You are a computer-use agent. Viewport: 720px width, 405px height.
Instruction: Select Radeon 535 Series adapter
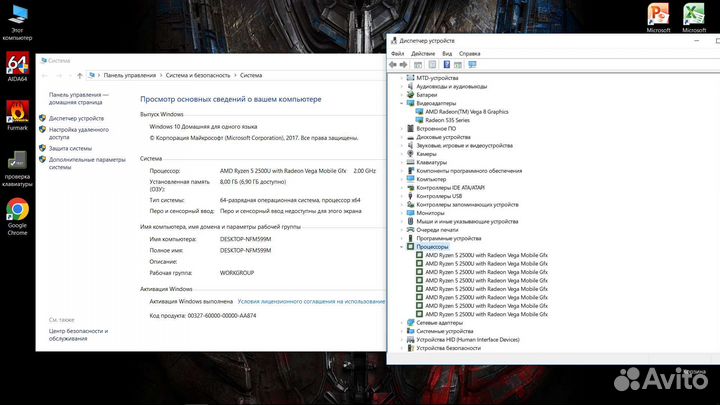point(447,120)
